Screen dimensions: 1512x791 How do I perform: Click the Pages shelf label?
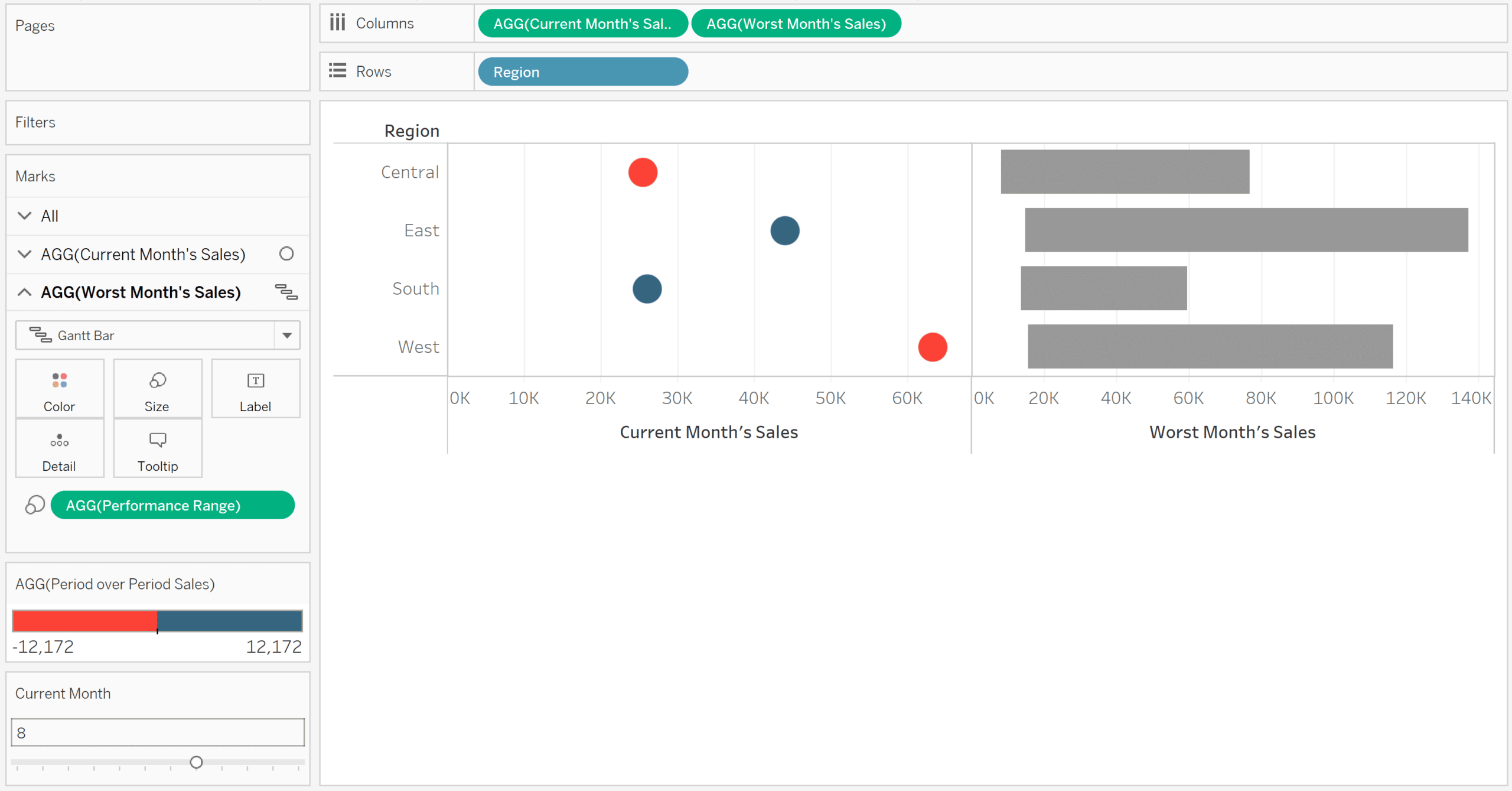[35, 25]
